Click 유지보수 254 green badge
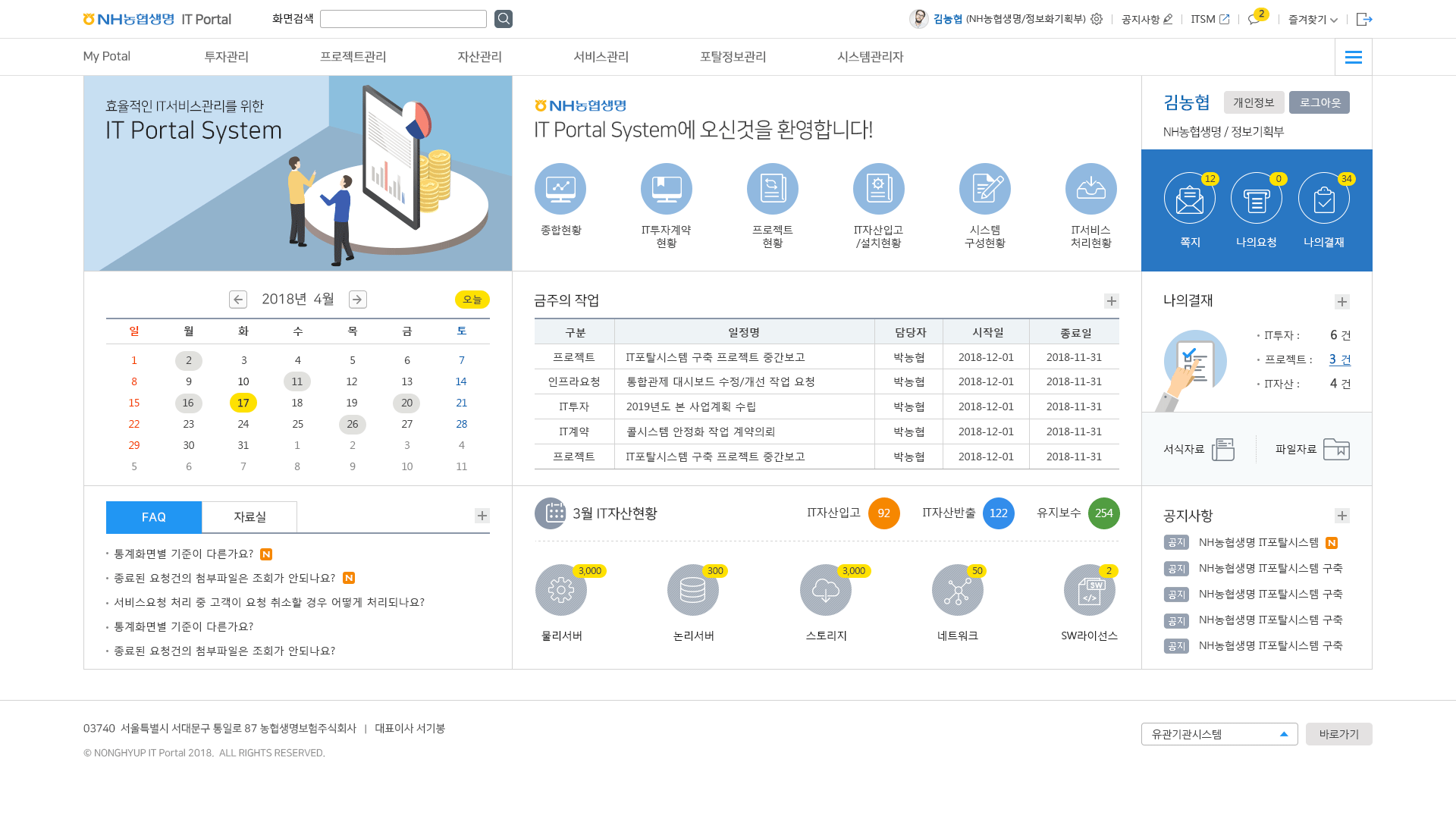Image resolution: width=1456 pixels, height=819 pixels. [x=1104, y=513]
